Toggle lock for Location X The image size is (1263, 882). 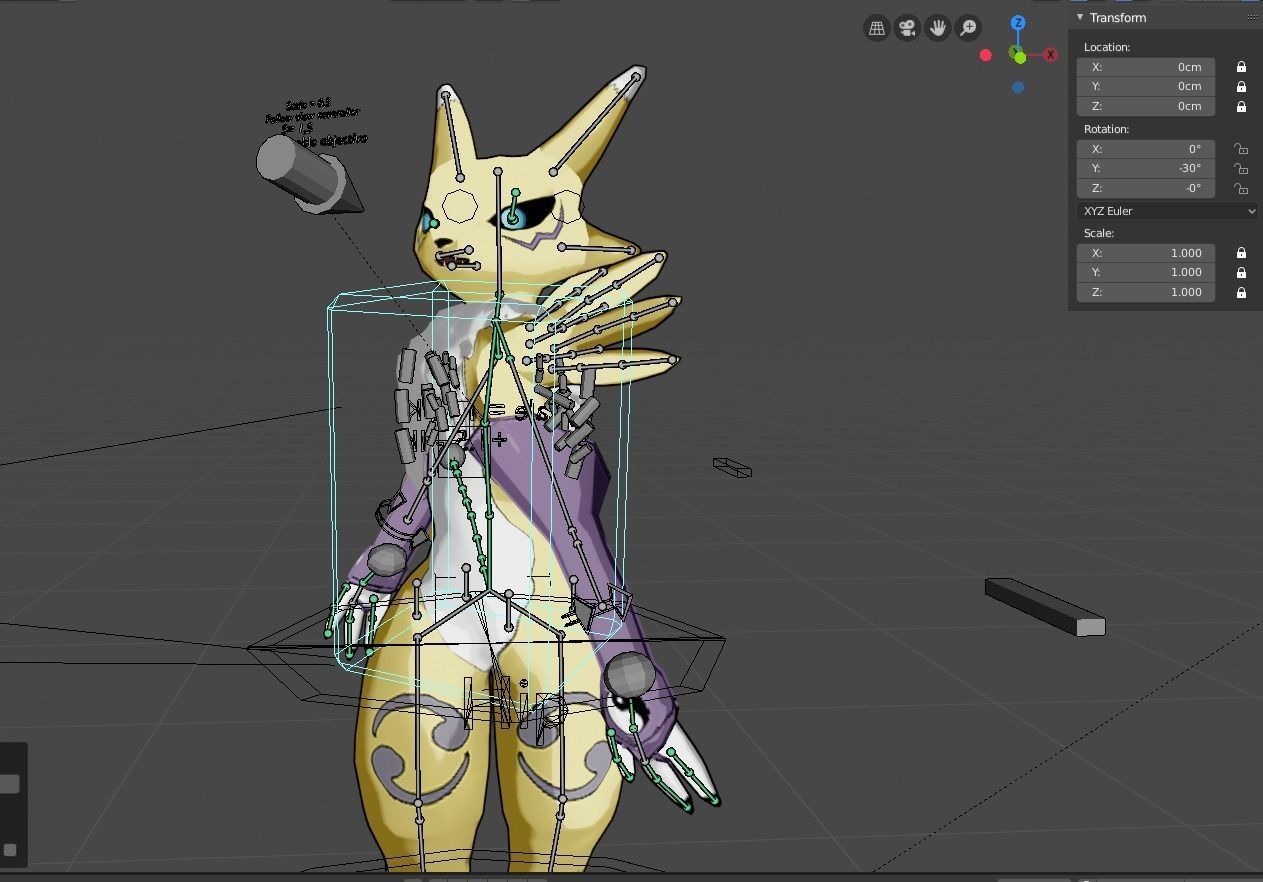[x=1241, y=67]
